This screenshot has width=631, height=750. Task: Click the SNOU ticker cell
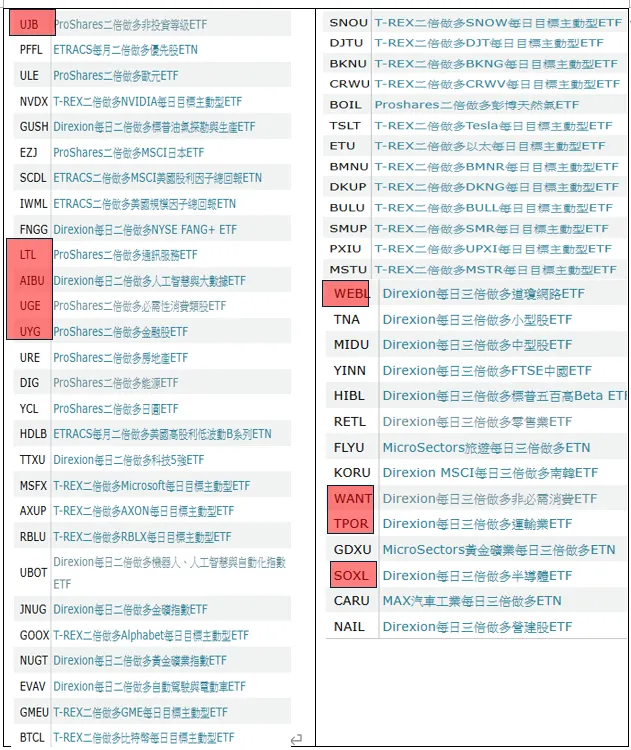pos(349,22)
